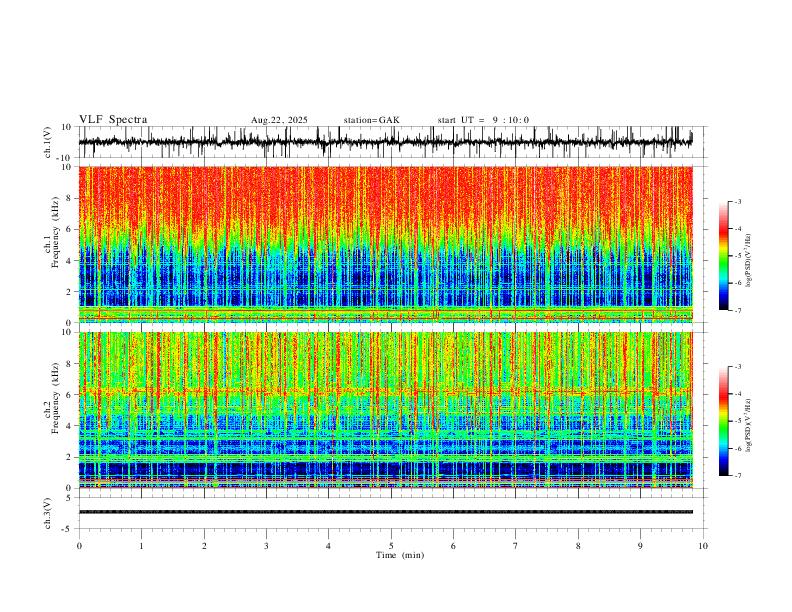The image size is (792, 612).
Task: Click the ch.2 color bar log(PSD) label
Action: coord(749,426)
